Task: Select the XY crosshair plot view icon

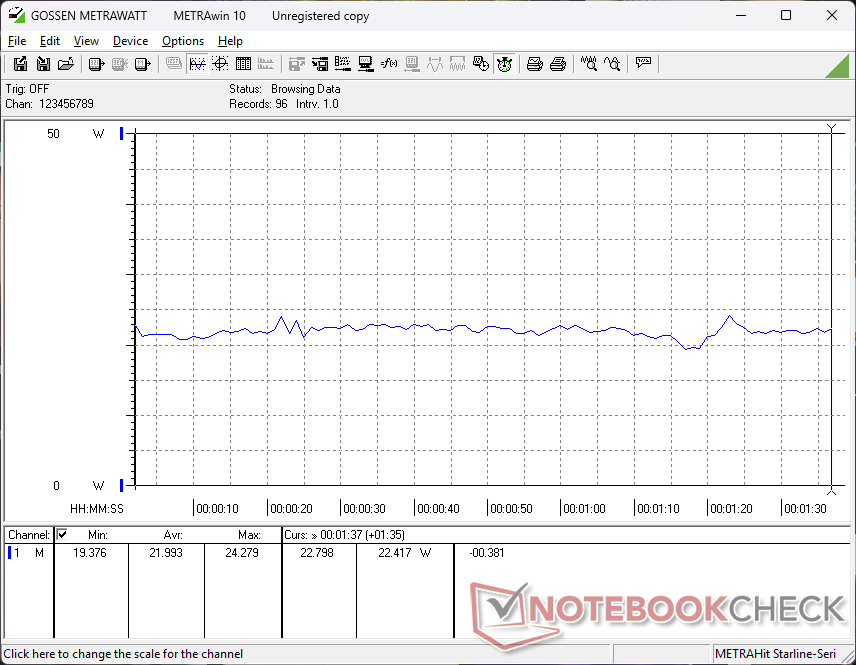Action: [220, 64]
